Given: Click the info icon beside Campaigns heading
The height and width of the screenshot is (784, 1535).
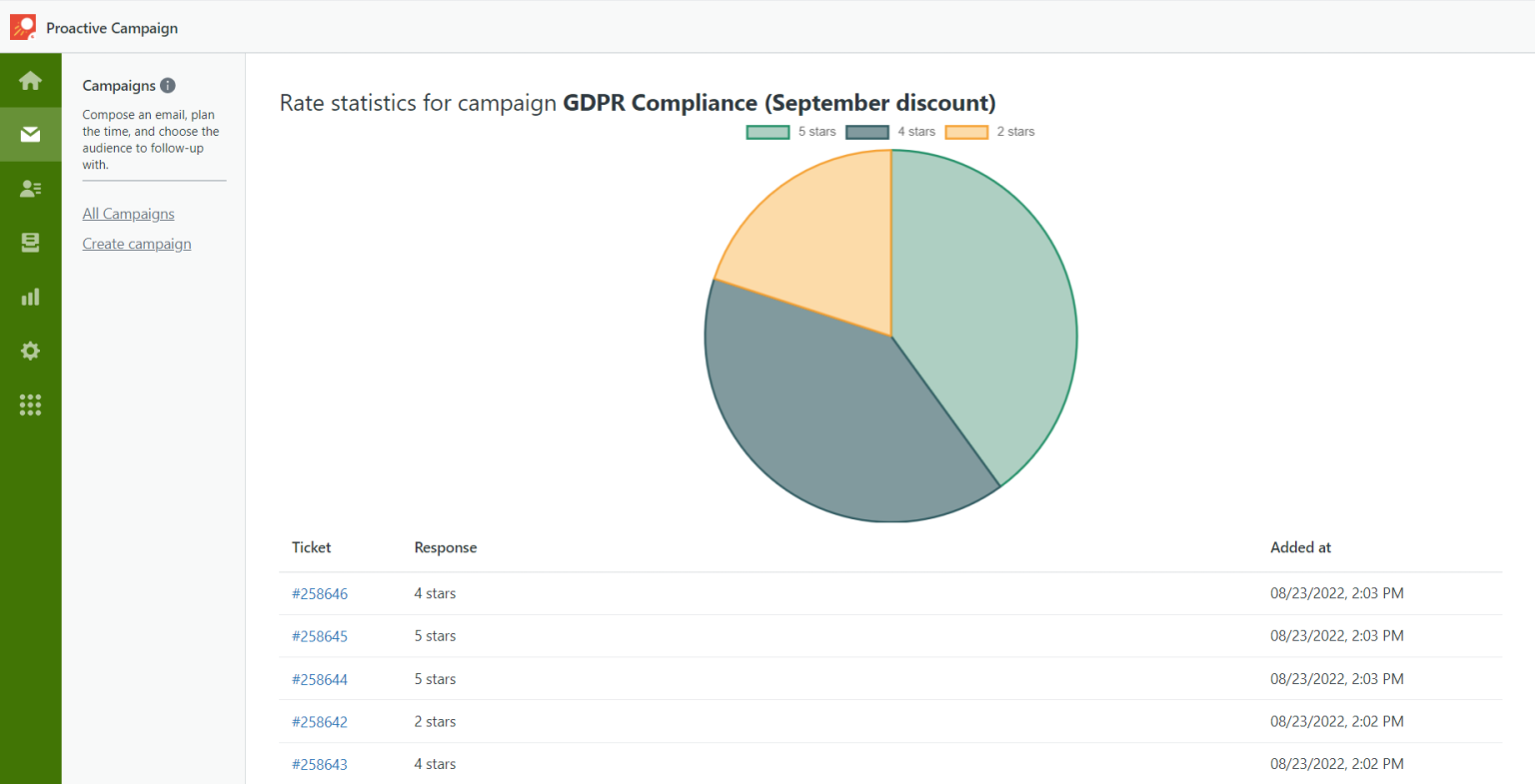Looking at the screenshot, I should (x=167, y=85).
